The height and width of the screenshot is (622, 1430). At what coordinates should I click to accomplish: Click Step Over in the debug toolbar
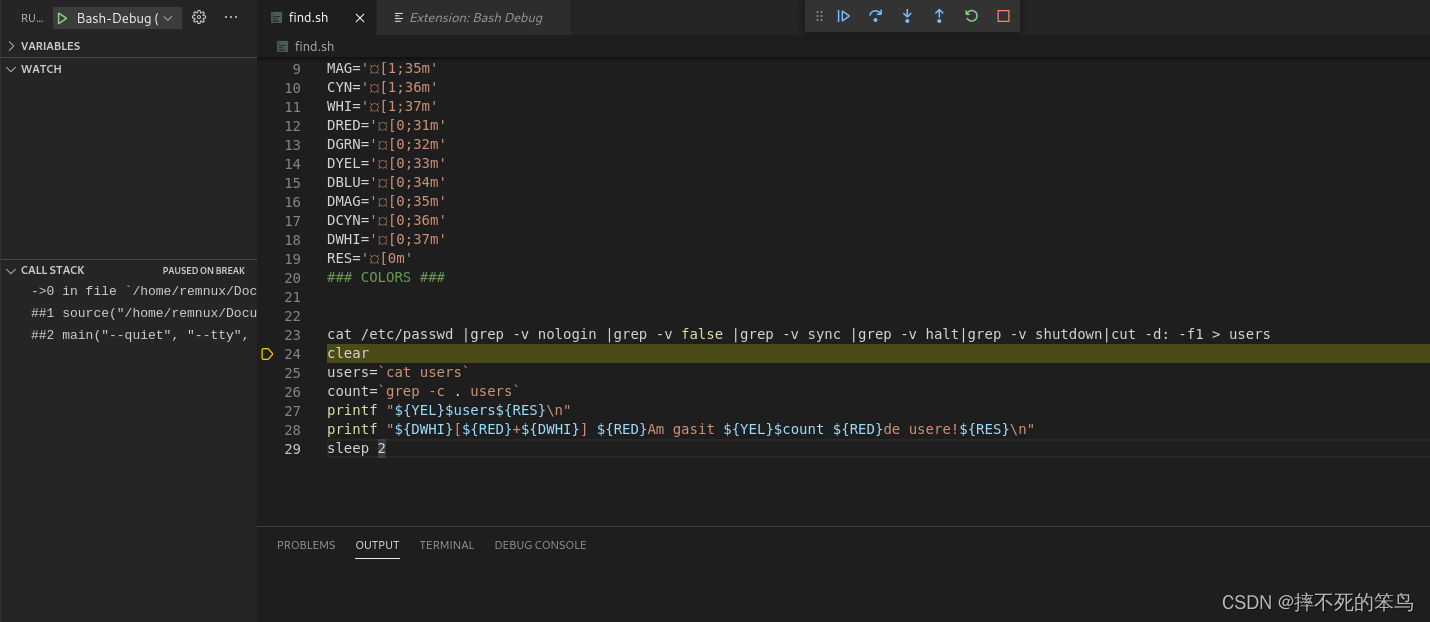pos(876,16)
